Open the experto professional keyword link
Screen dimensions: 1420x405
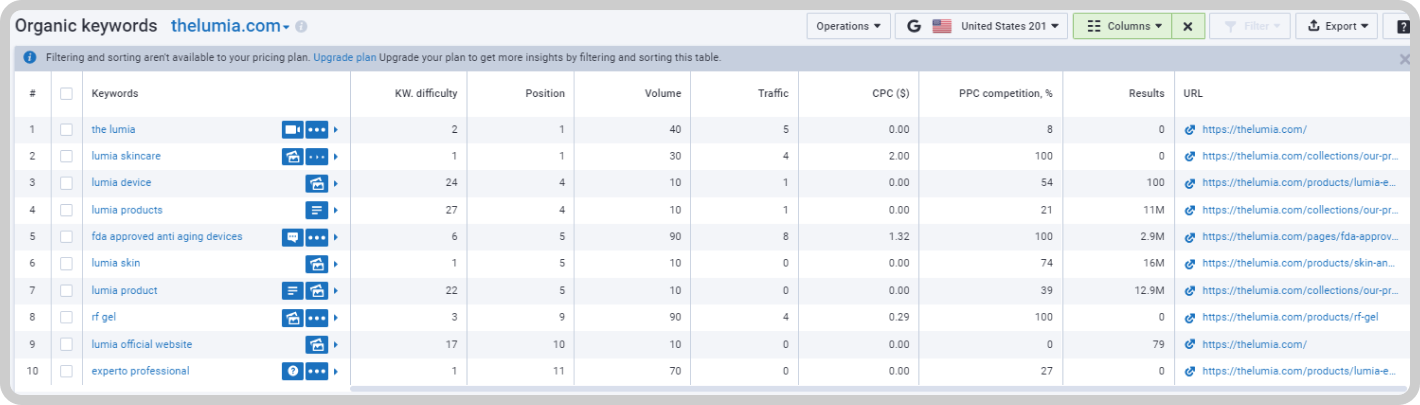tap(140, 372)
